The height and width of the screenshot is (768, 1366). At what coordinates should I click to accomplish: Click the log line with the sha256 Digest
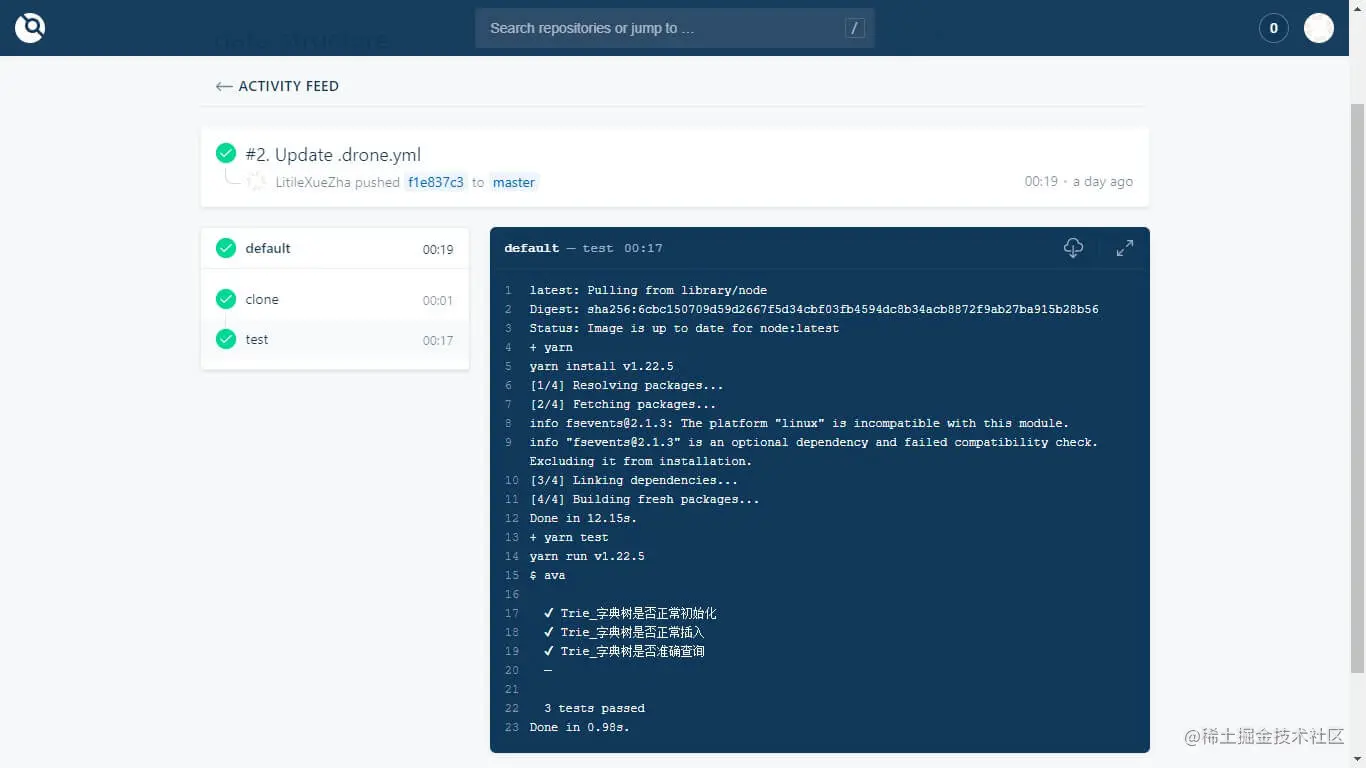(x=814, y=310)
